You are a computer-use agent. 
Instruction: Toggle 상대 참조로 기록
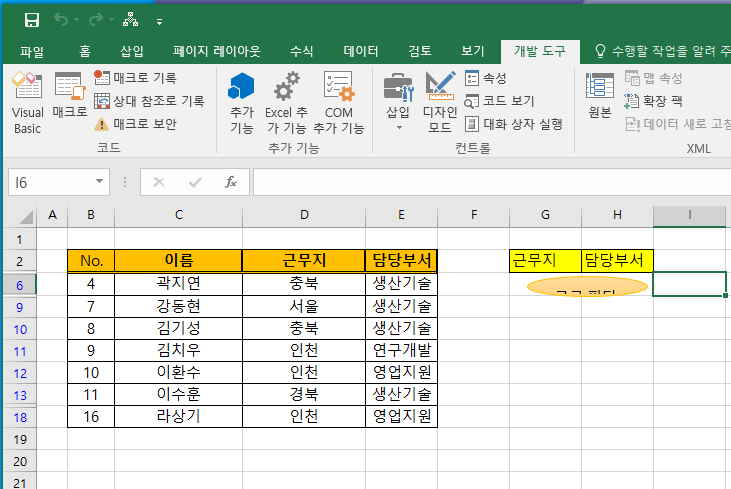pos(149,101)
